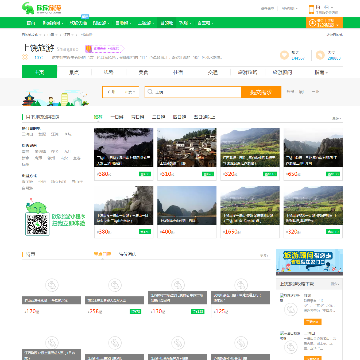360x360 pixels.
Task: Click the blue travel consultant banner ad
Action: pyautogui.click(x=309, y=262)
